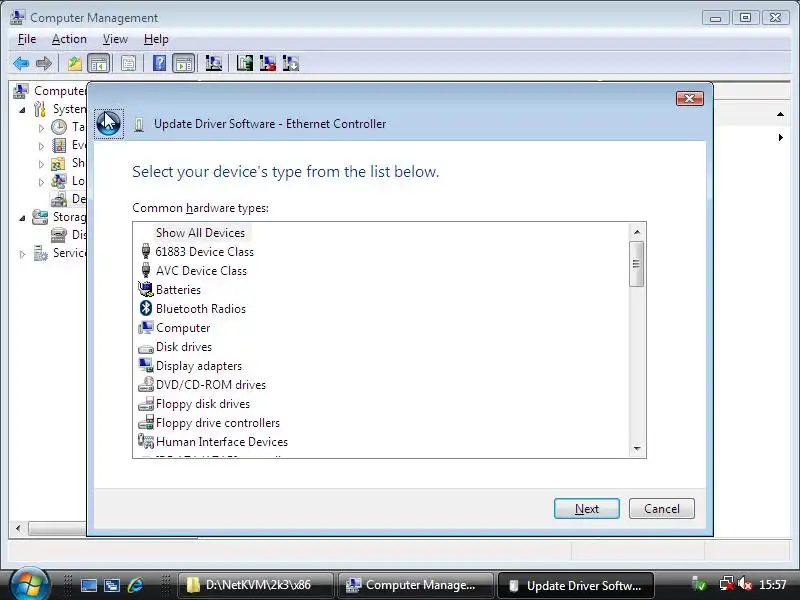This screenshot has width=800, height=600.
Task: Select the Bluetooth Radios icon
Action: (x=146, y=308)
